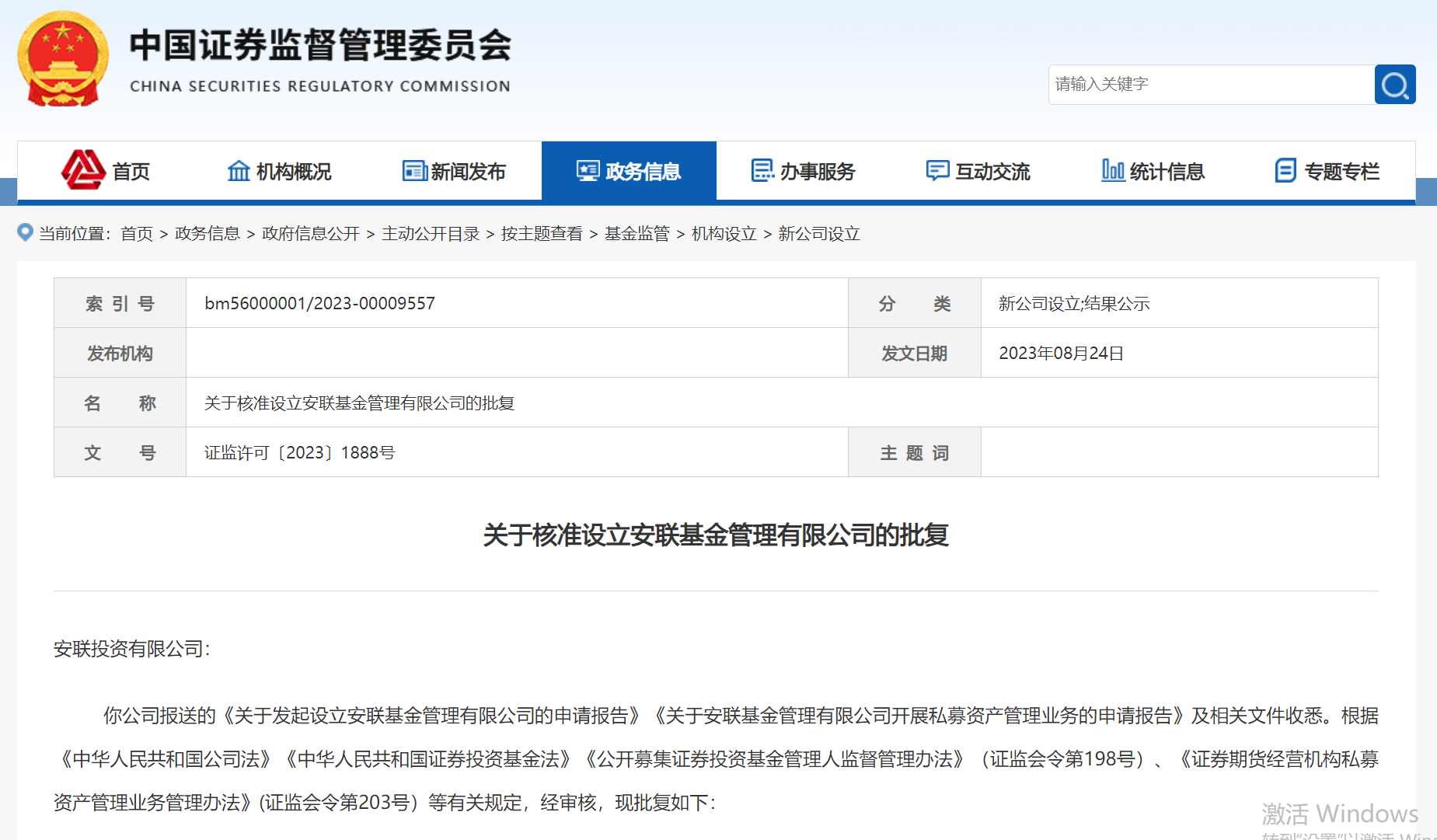1437x840 pixels.
Task: Open the 机构设立 breadcrumb link
Action: 724,234
